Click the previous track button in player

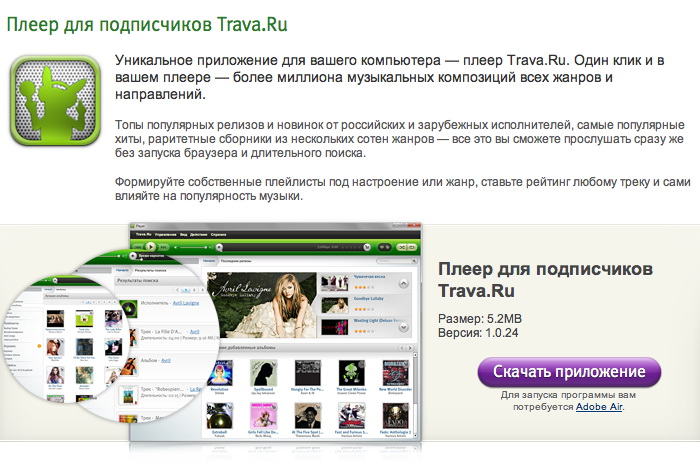point(136,245)
